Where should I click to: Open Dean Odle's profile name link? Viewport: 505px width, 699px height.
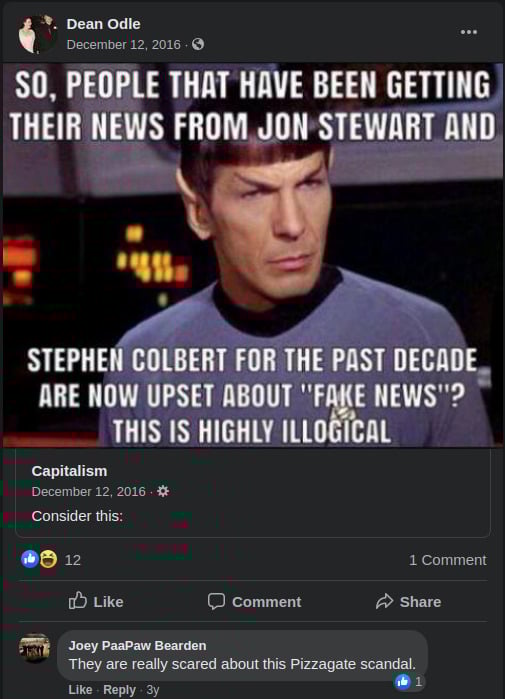coord(103,24)
